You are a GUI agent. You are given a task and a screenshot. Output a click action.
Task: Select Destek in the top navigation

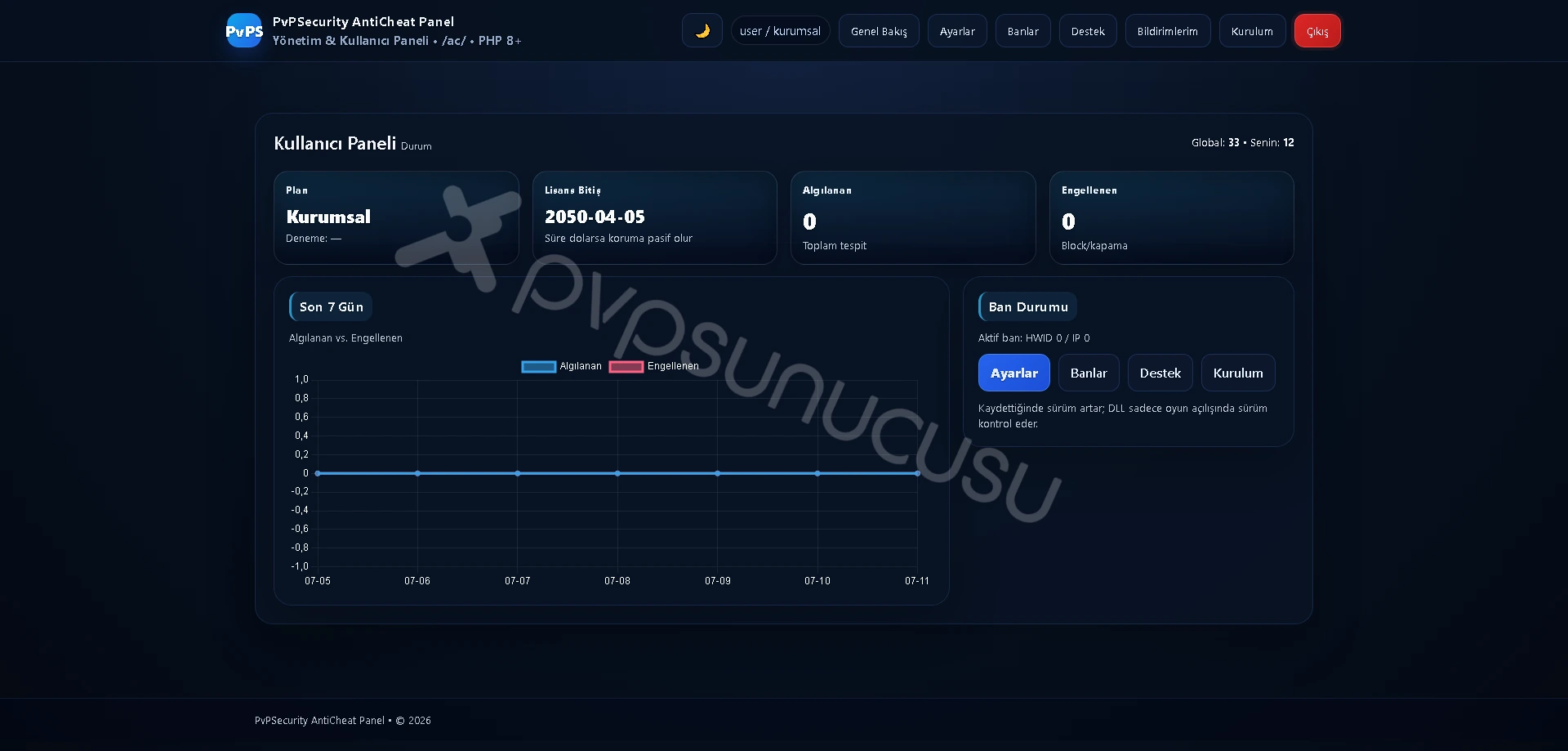point(1088,31)
